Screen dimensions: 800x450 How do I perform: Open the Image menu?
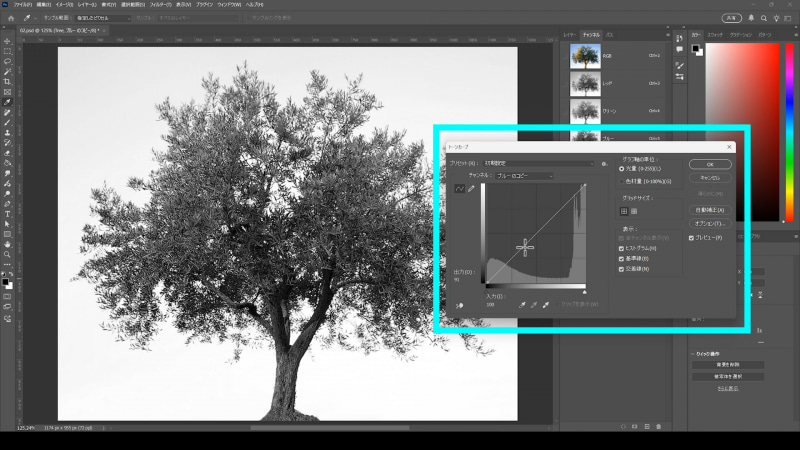pos(64,5)
